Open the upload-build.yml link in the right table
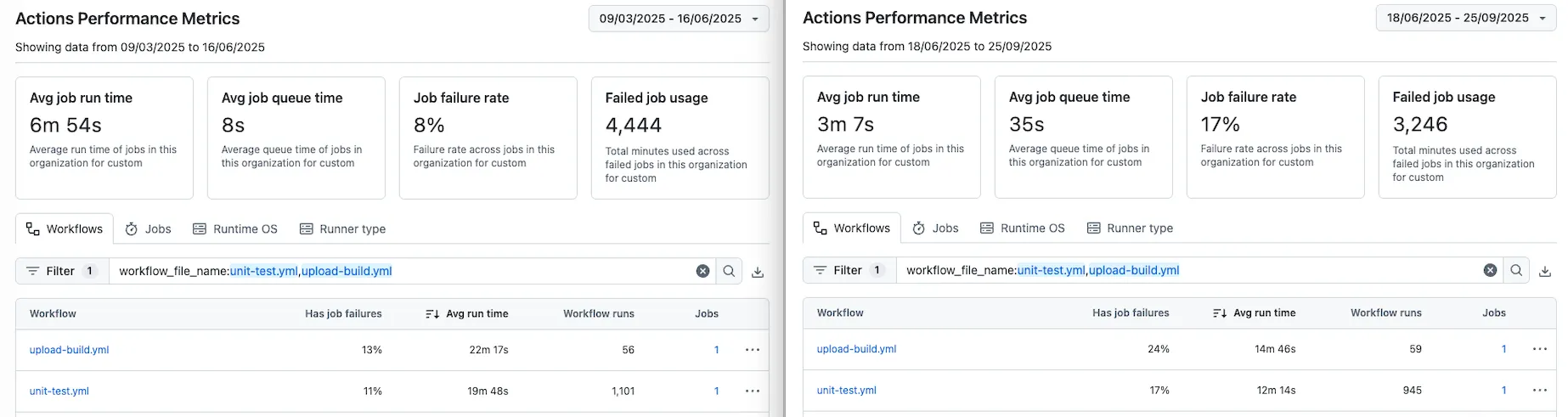Viewport: 1568px width, 417px height. (x=856, y=349)
